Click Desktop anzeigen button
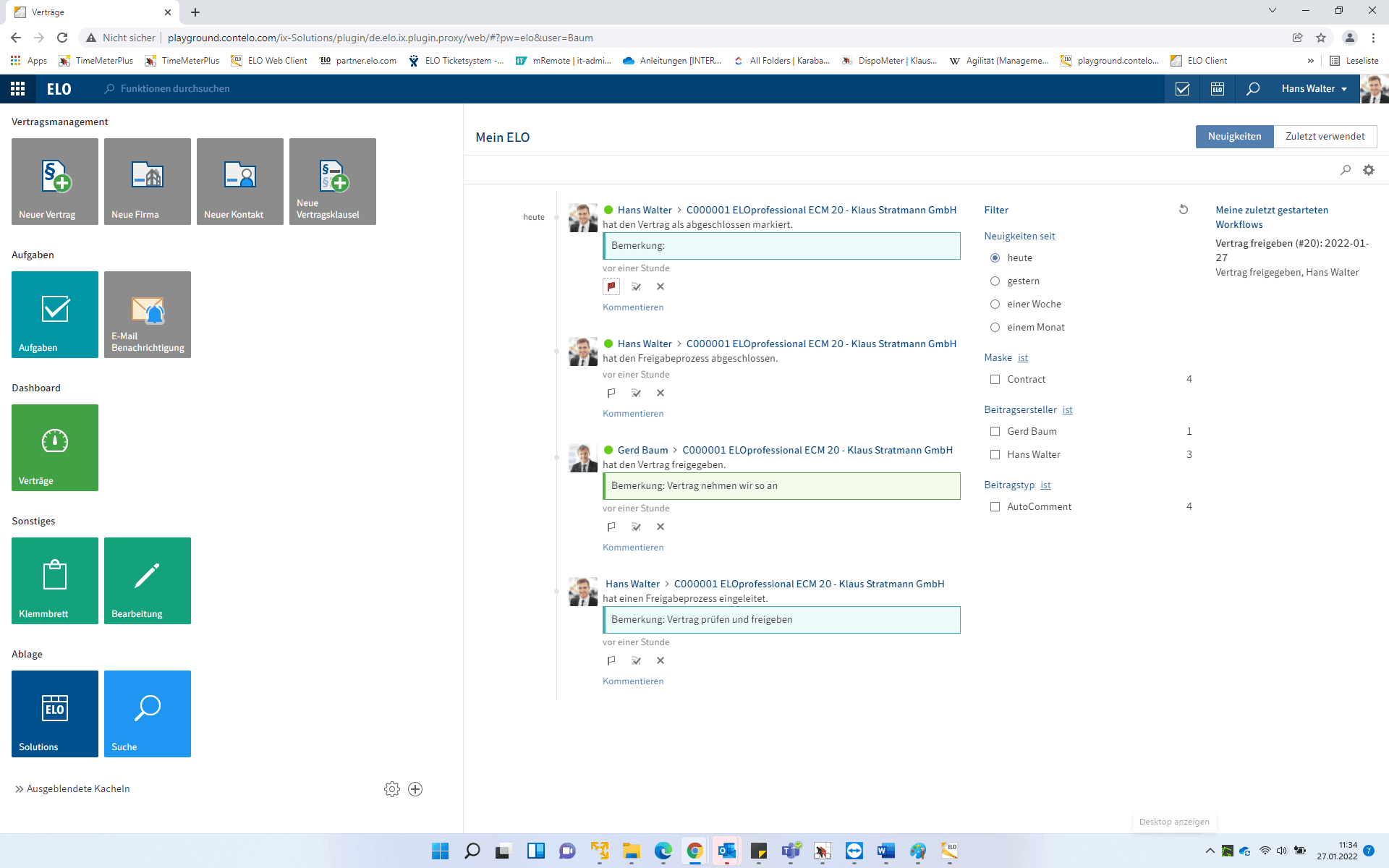 click(x=1174, y=822)
